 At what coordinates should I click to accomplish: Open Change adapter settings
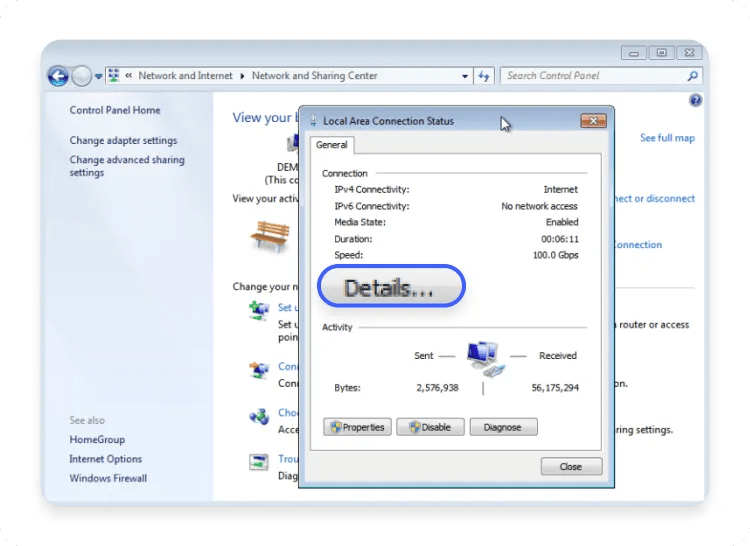click(123, 140)
